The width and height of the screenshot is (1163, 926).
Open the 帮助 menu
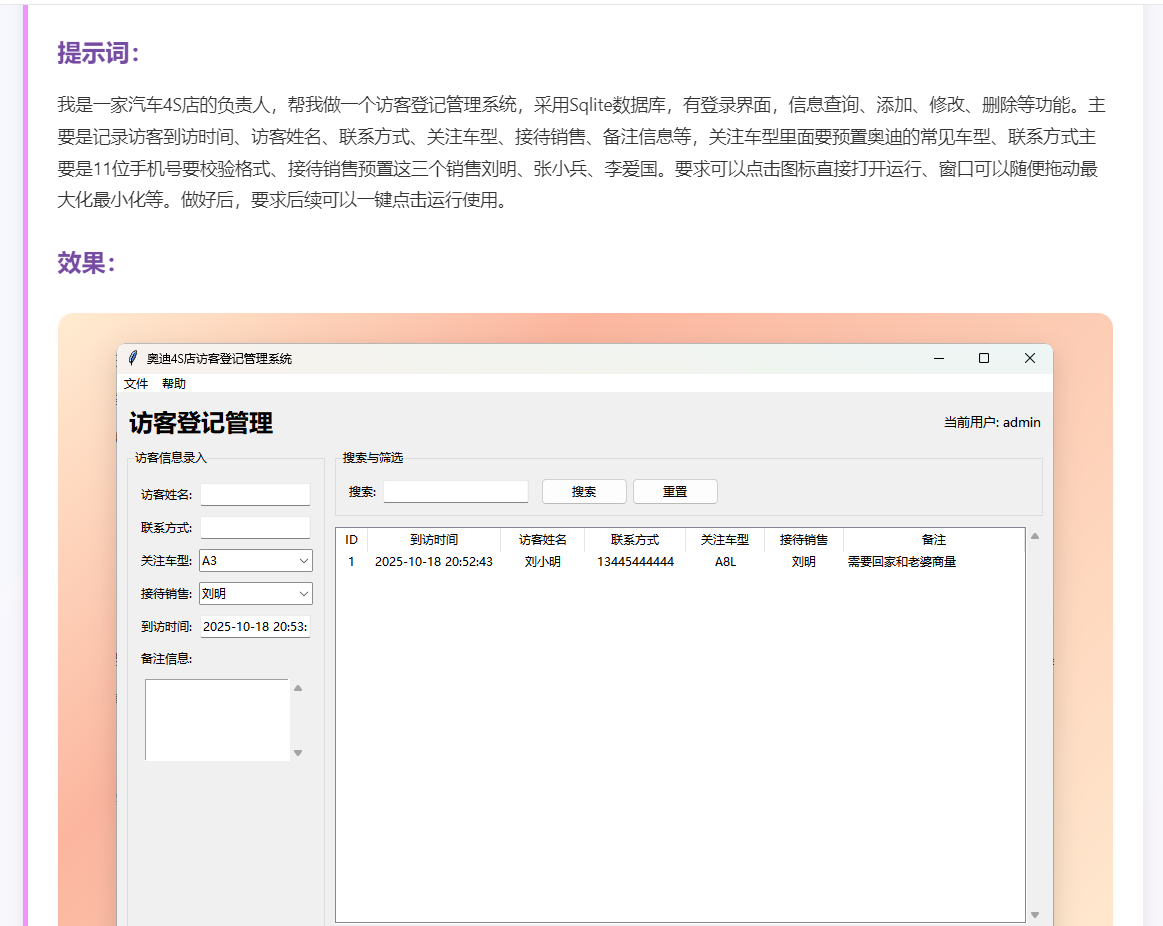(173, 383)
